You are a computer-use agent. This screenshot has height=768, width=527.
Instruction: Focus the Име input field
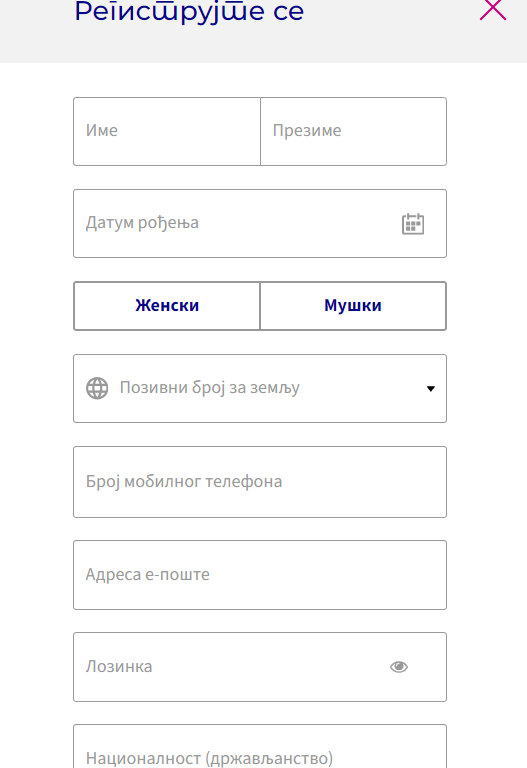pos(167,131)
